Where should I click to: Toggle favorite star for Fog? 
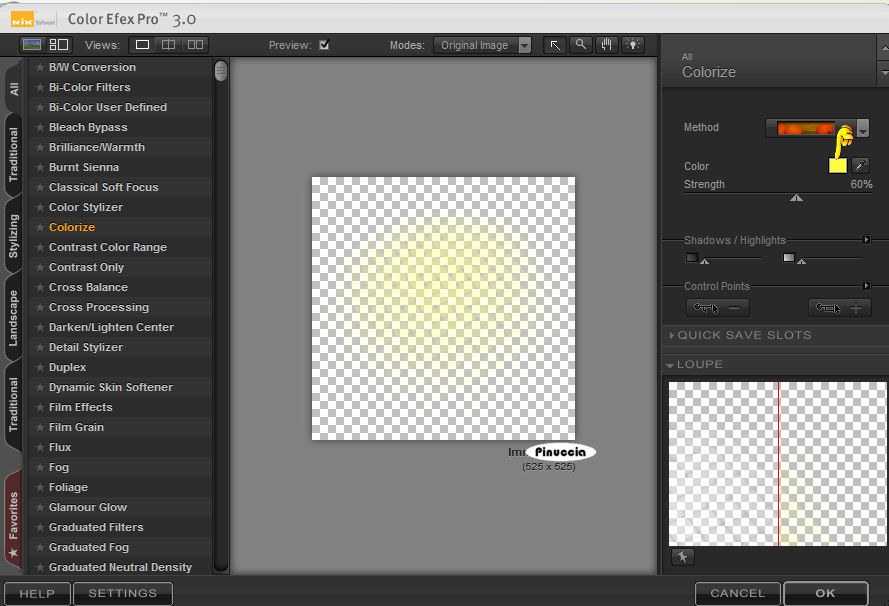(40, 467)
